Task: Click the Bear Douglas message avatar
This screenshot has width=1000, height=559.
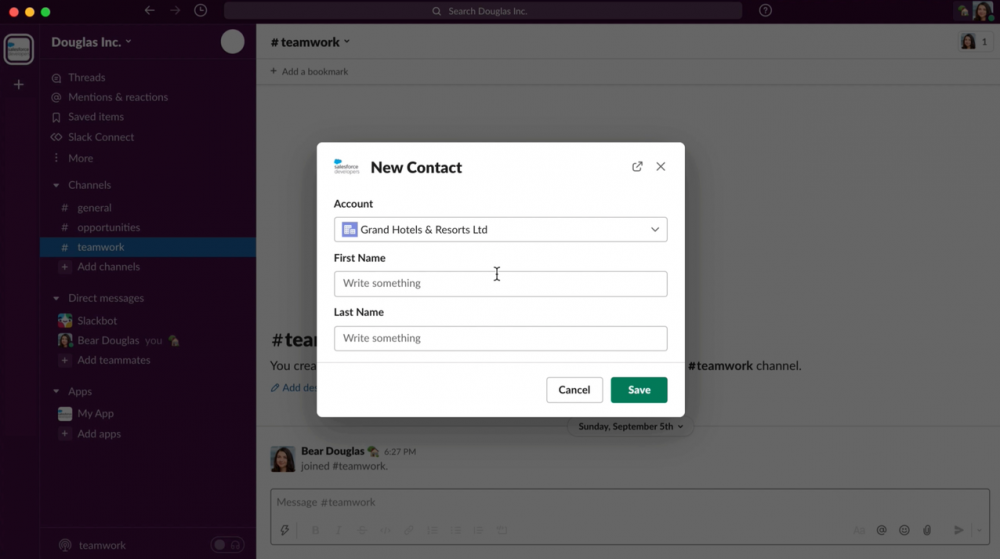Action: coord(283,459)
